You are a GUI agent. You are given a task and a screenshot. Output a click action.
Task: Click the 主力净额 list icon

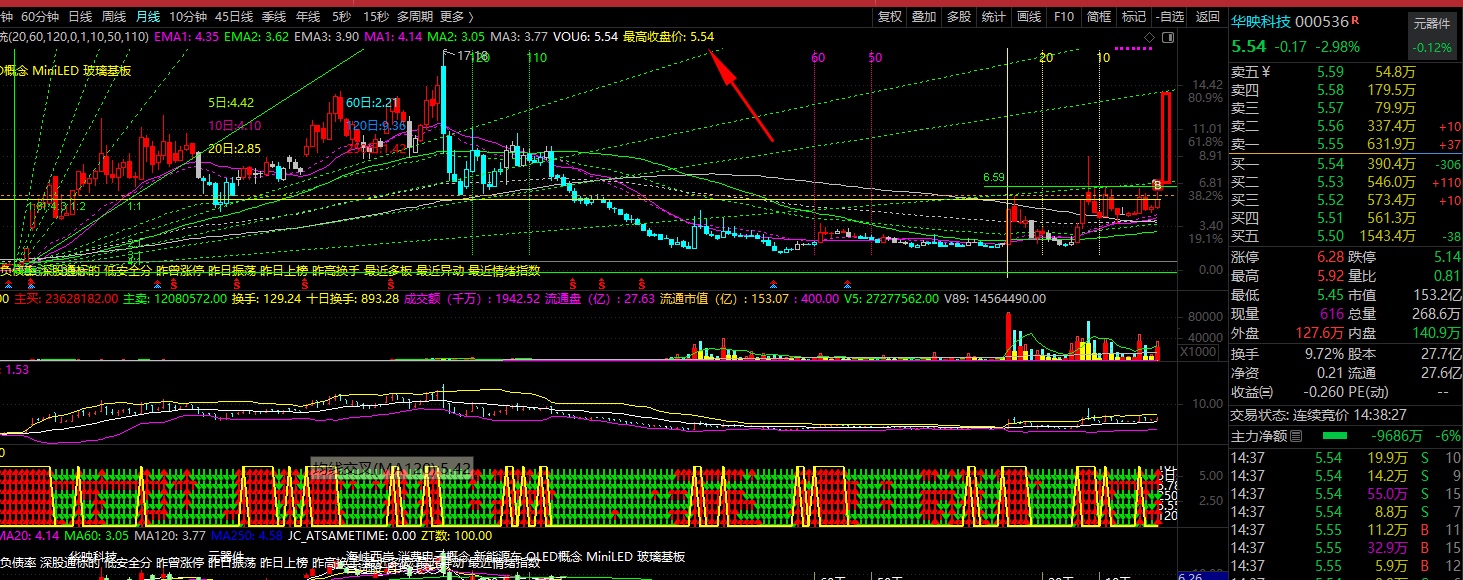click(x=1296, y=436)
